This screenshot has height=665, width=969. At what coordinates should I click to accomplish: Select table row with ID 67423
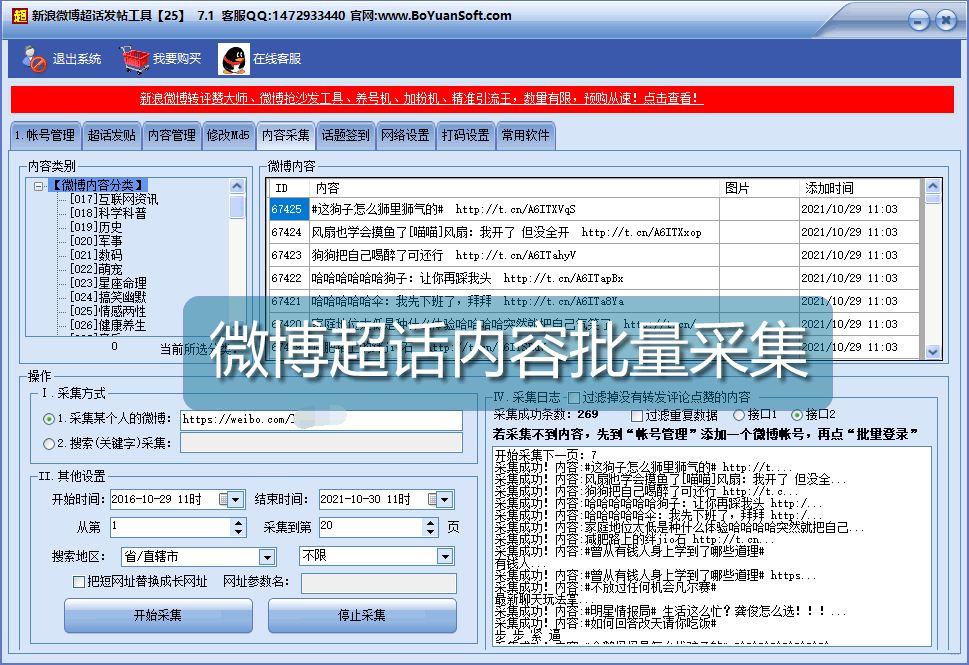pyautogui.click(x=595, y=255)
